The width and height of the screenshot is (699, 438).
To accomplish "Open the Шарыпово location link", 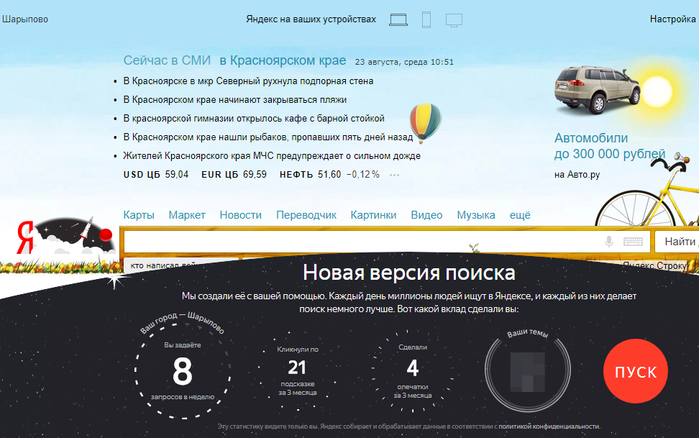I will click(x=25, y=19).
